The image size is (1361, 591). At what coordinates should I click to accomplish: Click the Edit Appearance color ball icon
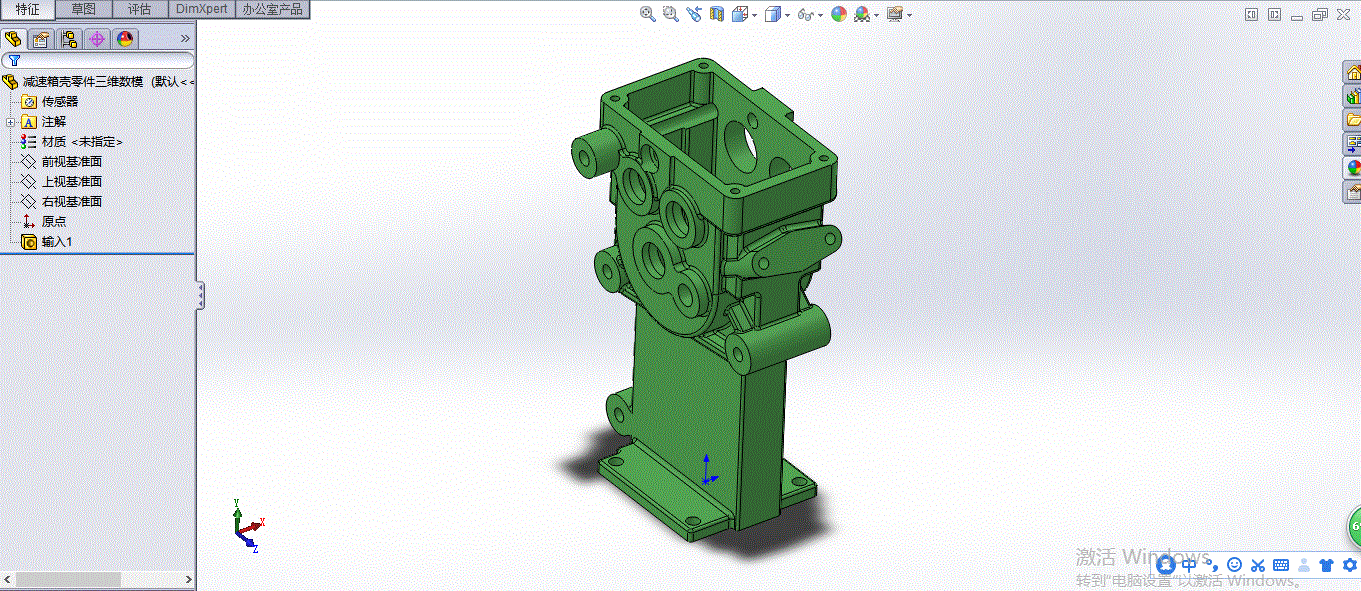pos(838,14)
